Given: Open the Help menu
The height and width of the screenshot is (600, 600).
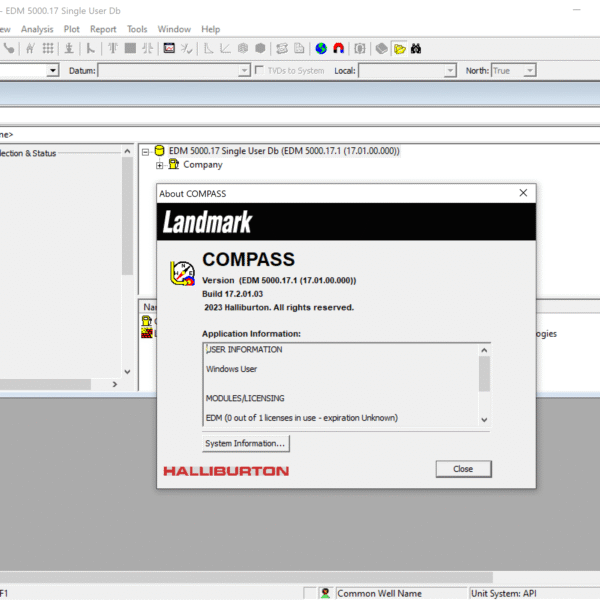Looking at the screenshot, I should coord(210,29).
